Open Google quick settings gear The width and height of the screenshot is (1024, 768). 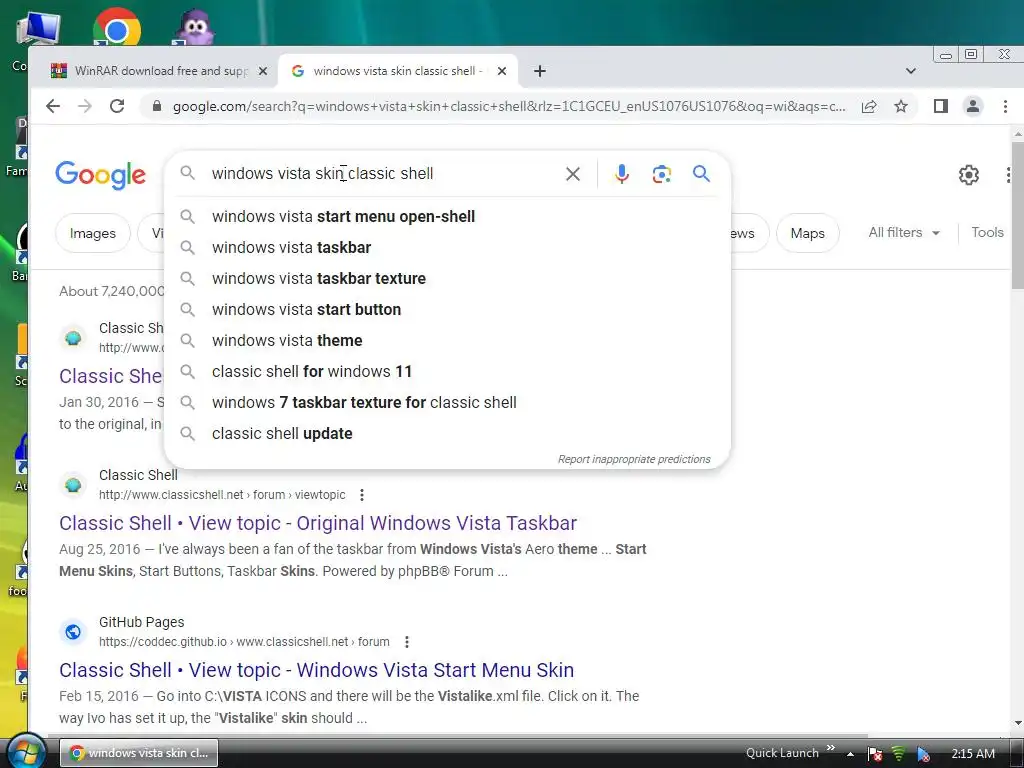tap(968, 174)
